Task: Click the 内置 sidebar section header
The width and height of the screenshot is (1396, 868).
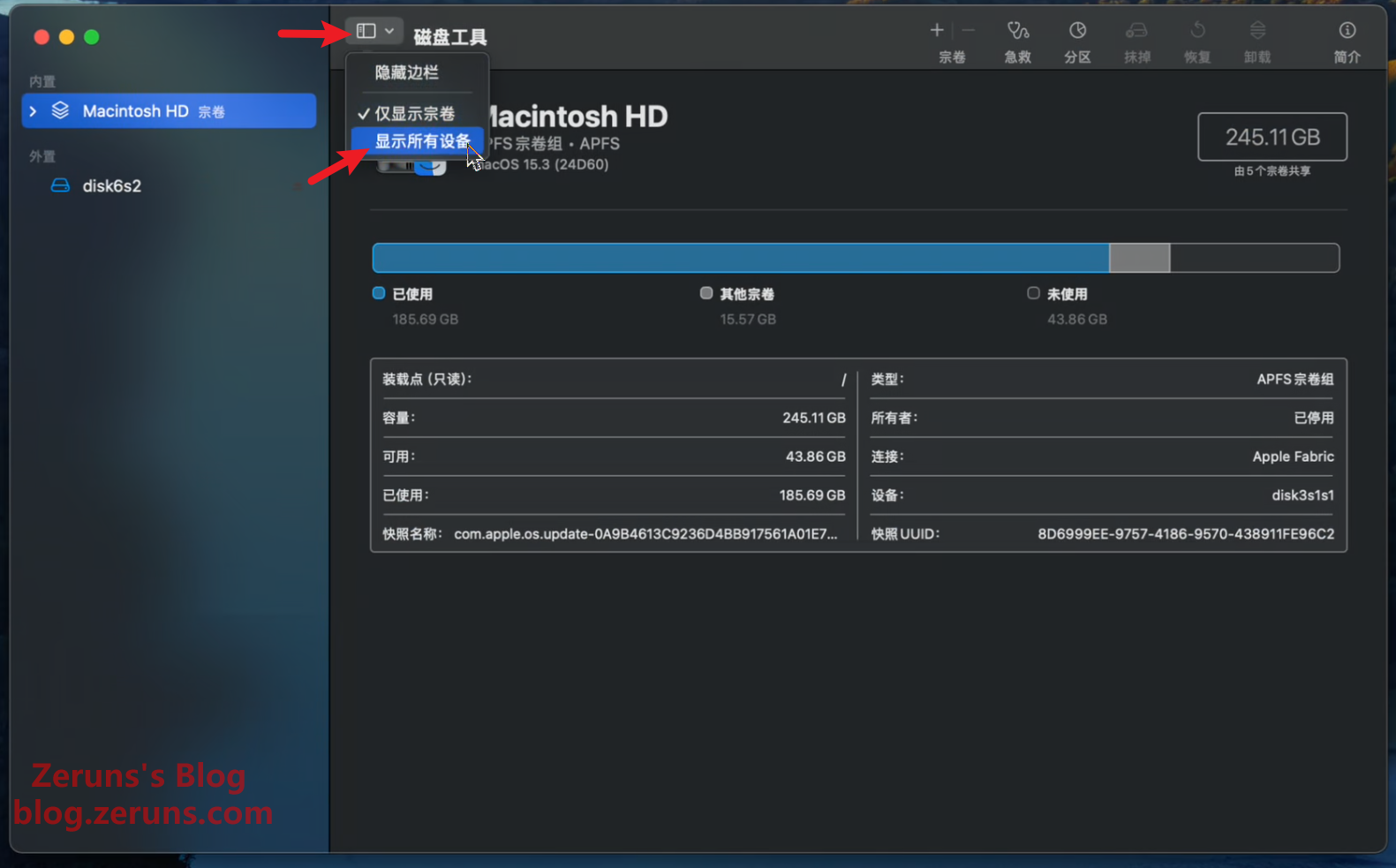Action: point(42,81)
